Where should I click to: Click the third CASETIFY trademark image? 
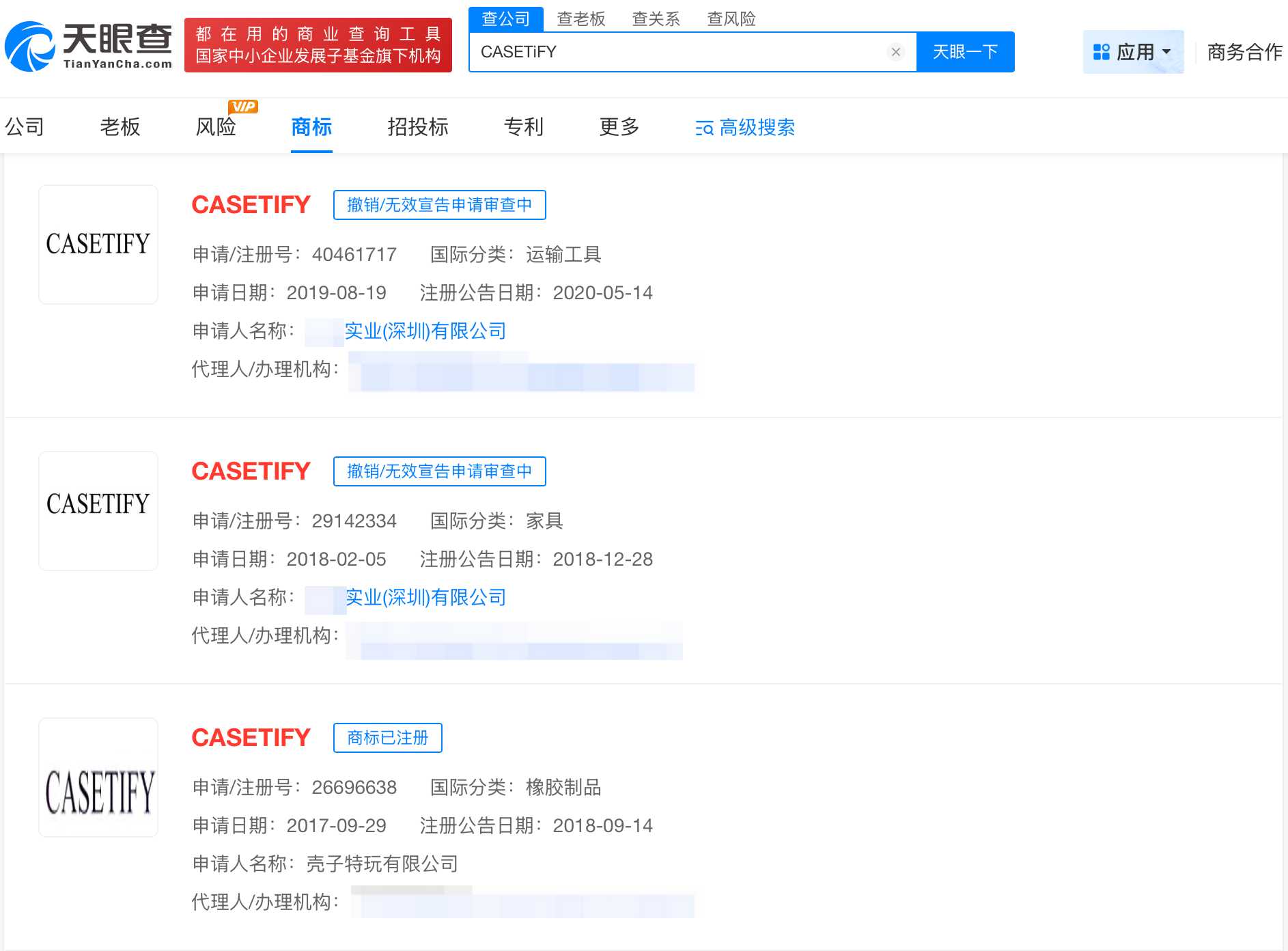click(x=98, y=777)
